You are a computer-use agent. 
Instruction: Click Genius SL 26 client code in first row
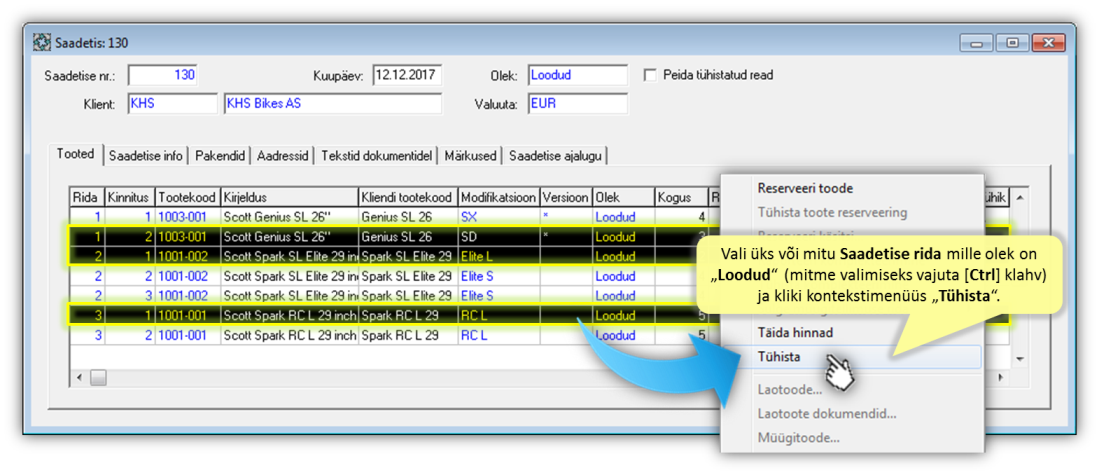tap(408, 216)
